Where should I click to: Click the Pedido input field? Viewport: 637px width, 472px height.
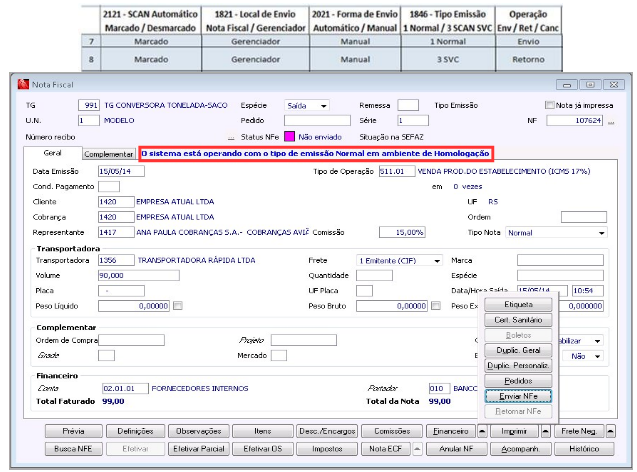click(317, 120)
